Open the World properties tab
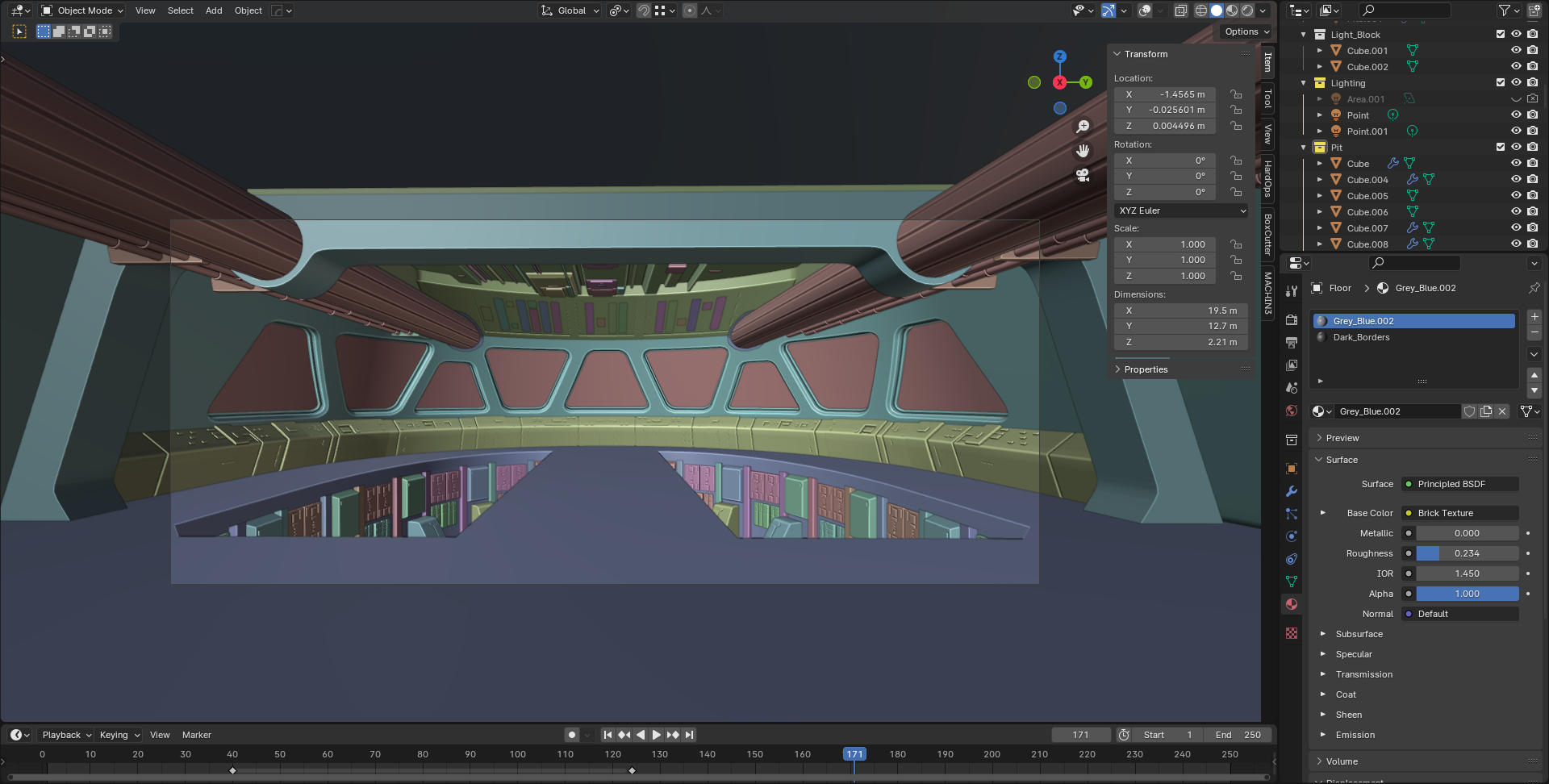 (x=1292, y=411)
